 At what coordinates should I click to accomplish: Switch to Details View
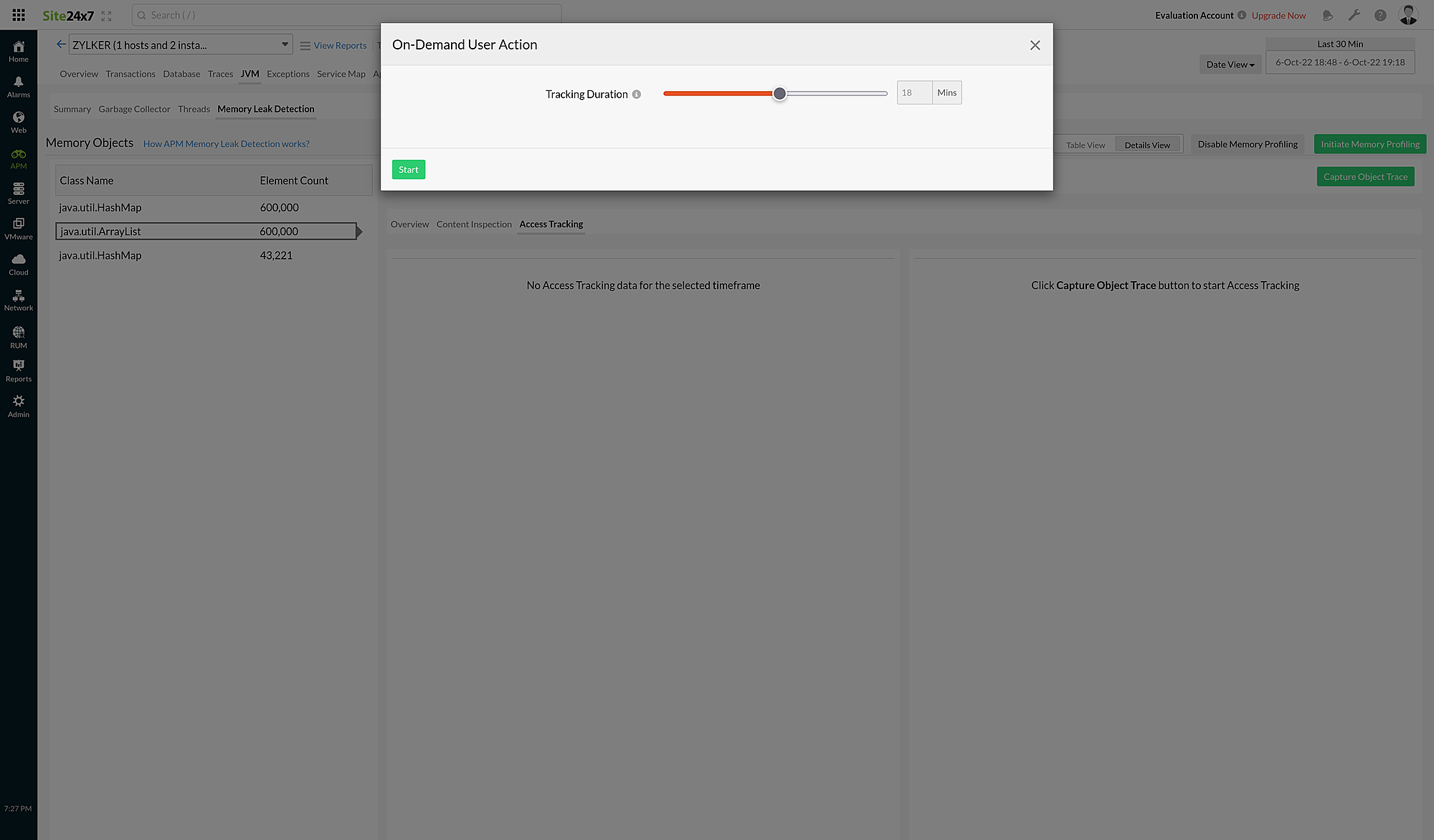tap(1147, 144)
